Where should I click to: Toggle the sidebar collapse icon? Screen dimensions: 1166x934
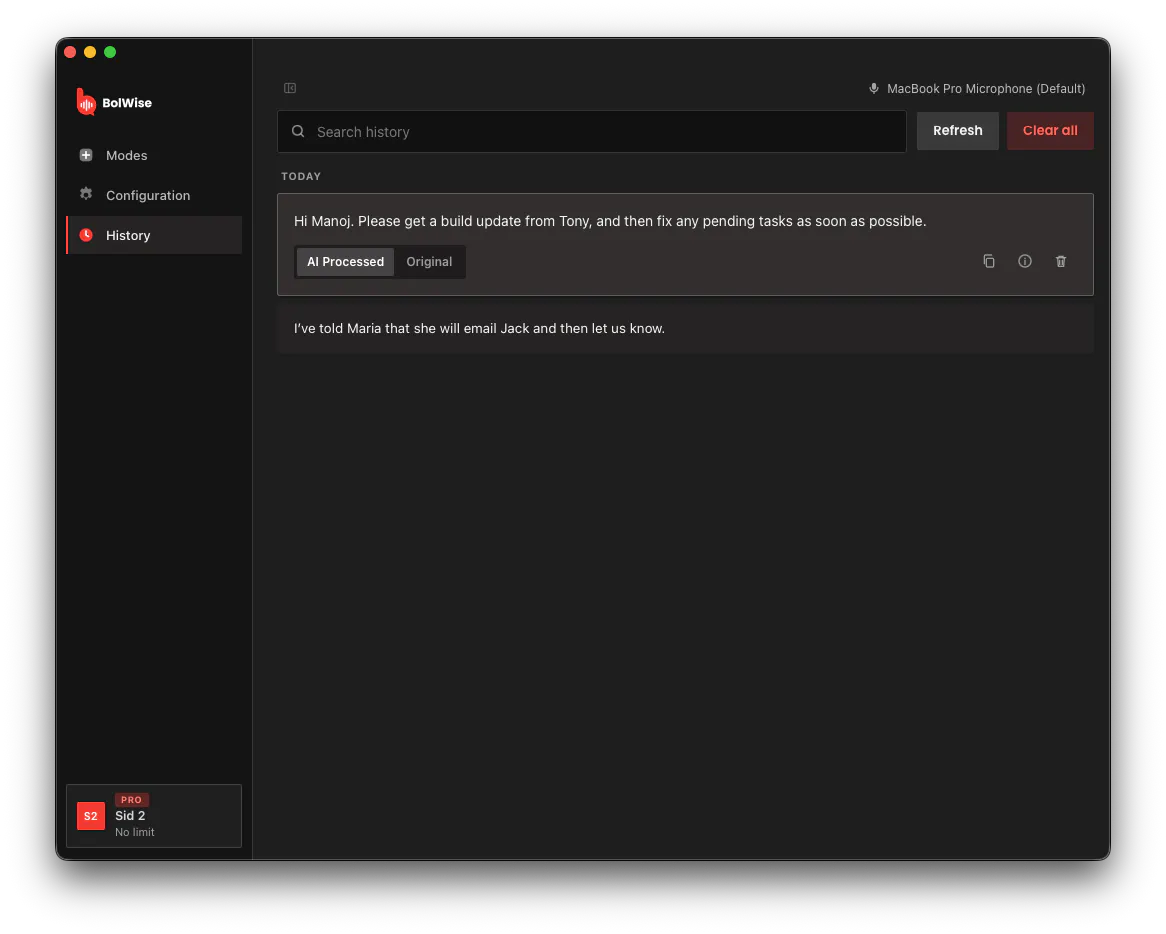point(290,88)
